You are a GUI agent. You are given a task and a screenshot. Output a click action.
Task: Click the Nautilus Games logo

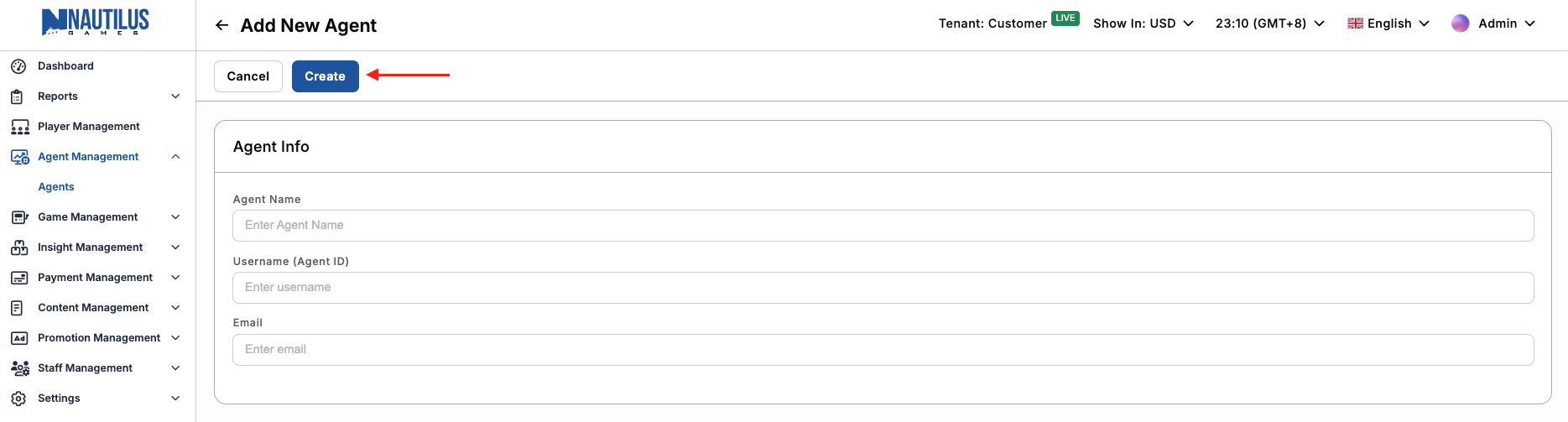(96, 22)
